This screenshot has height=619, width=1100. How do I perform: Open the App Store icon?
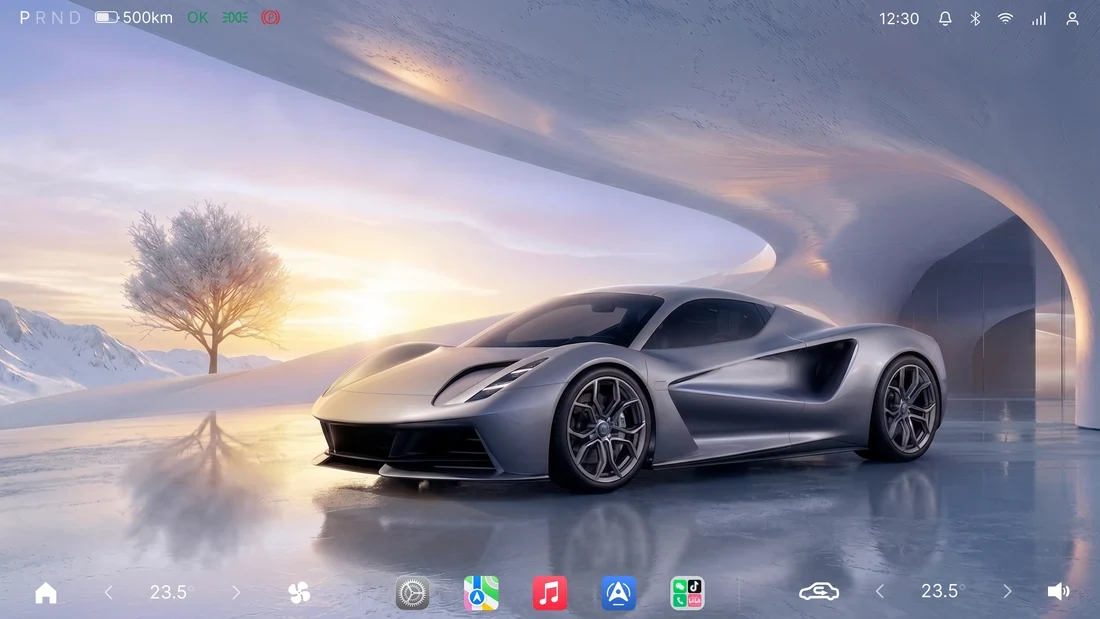(x=618, y=593)
